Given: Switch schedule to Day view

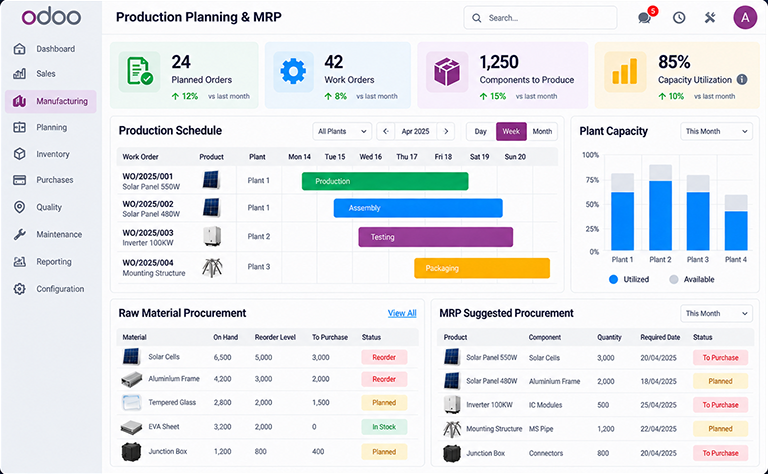Looking at the screenshot, I should pyautogui.click(x=480, y=131).
